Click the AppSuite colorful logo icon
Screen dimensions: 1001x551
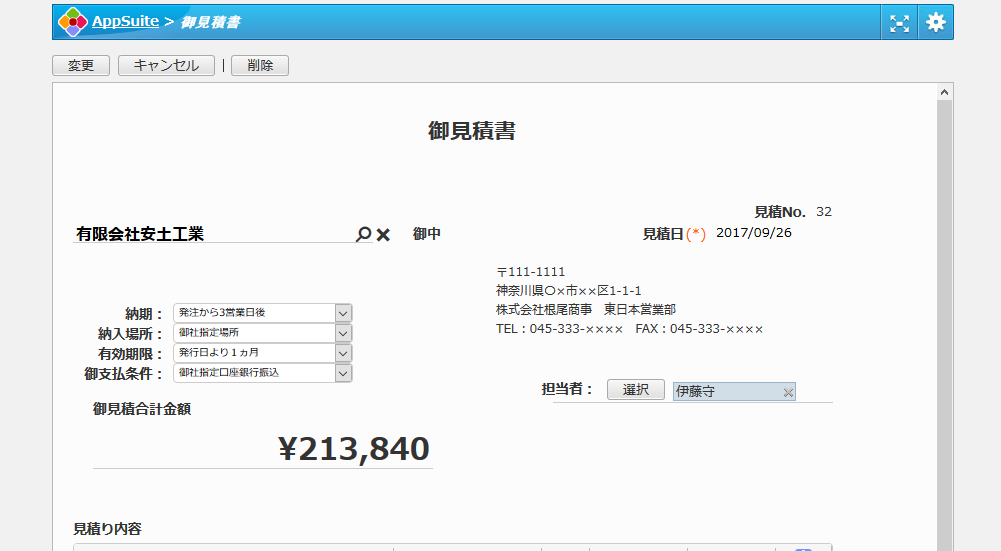(x=73, y=22)
